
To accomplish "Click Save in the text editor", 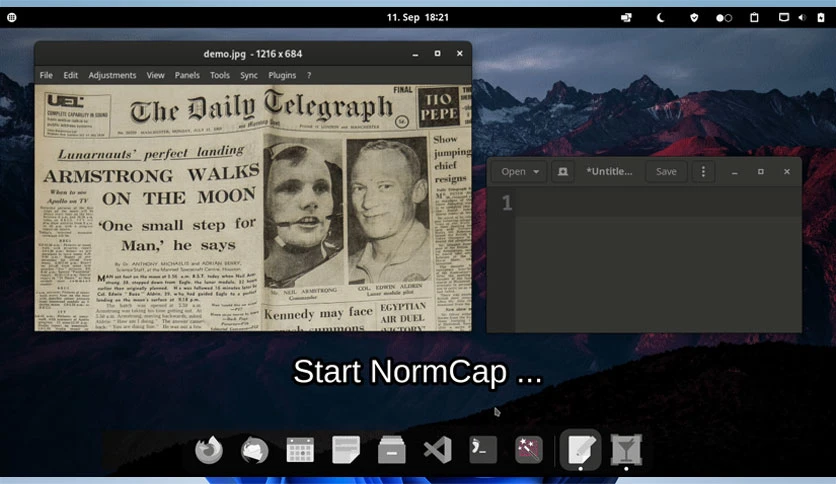I will [x=666, y=172].
